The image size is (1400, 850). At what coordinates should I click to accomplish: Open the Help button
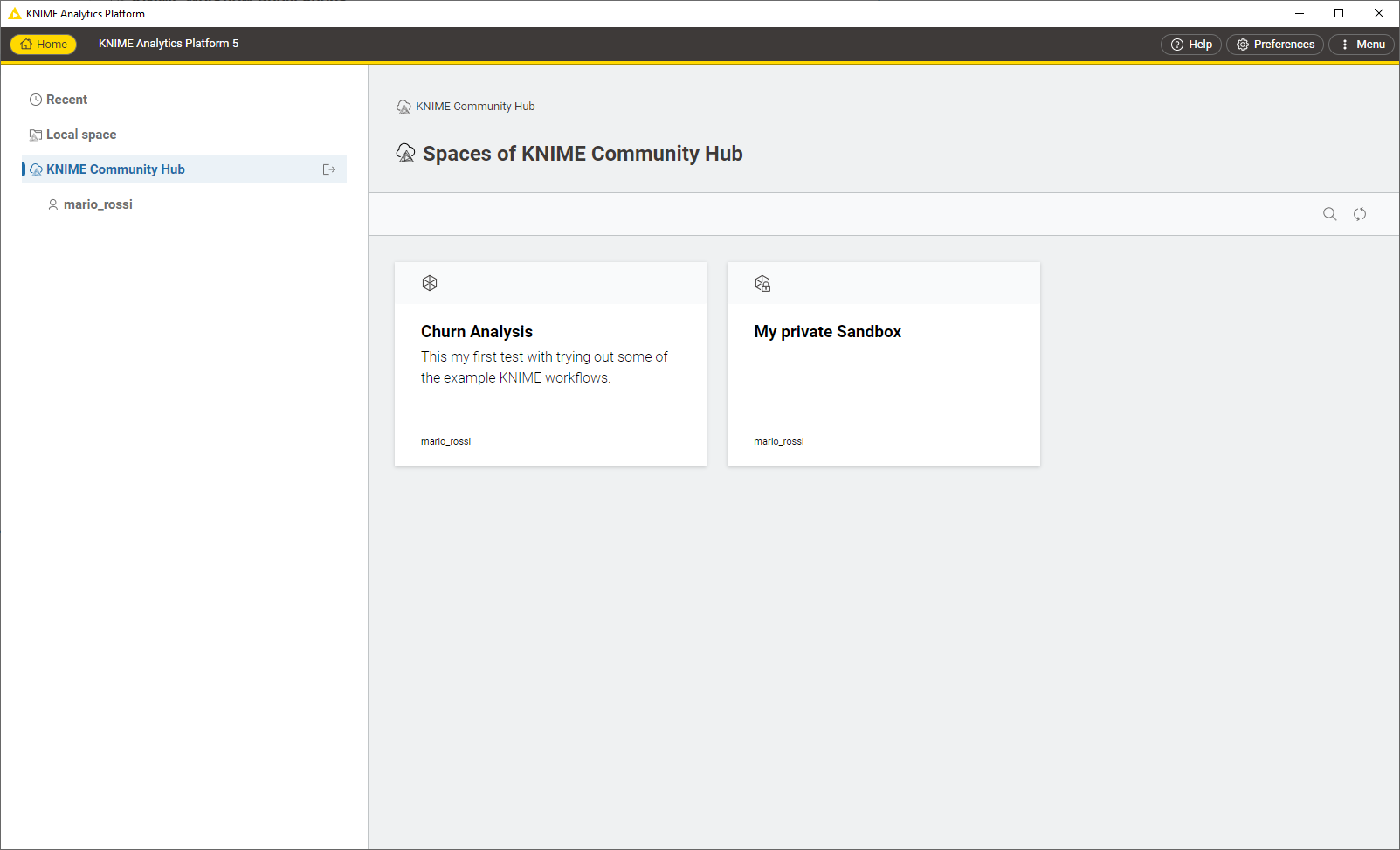click(x=1190, y=45)
